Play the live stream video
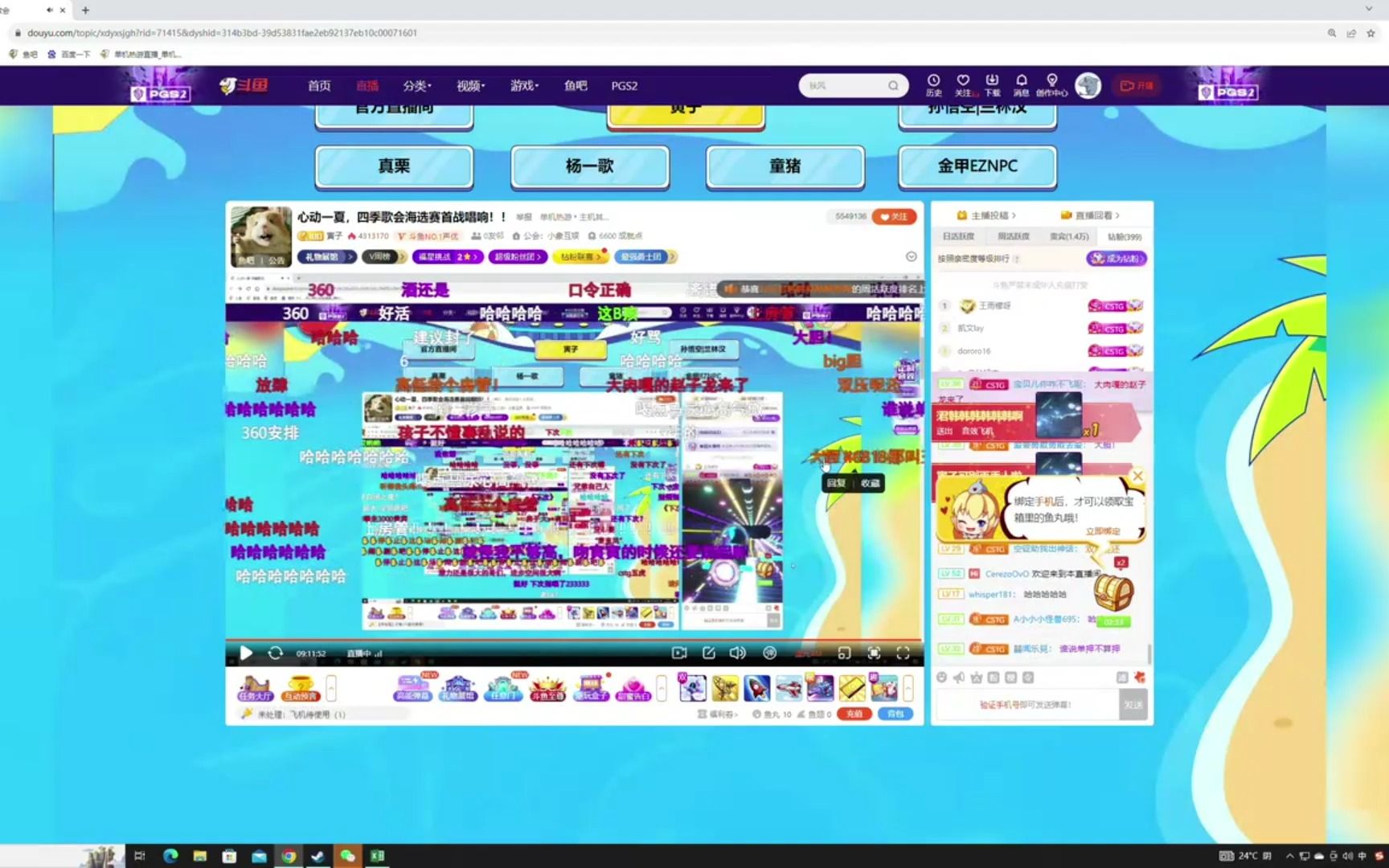Viewport: 1389px width, 868px height. (246, 653)
